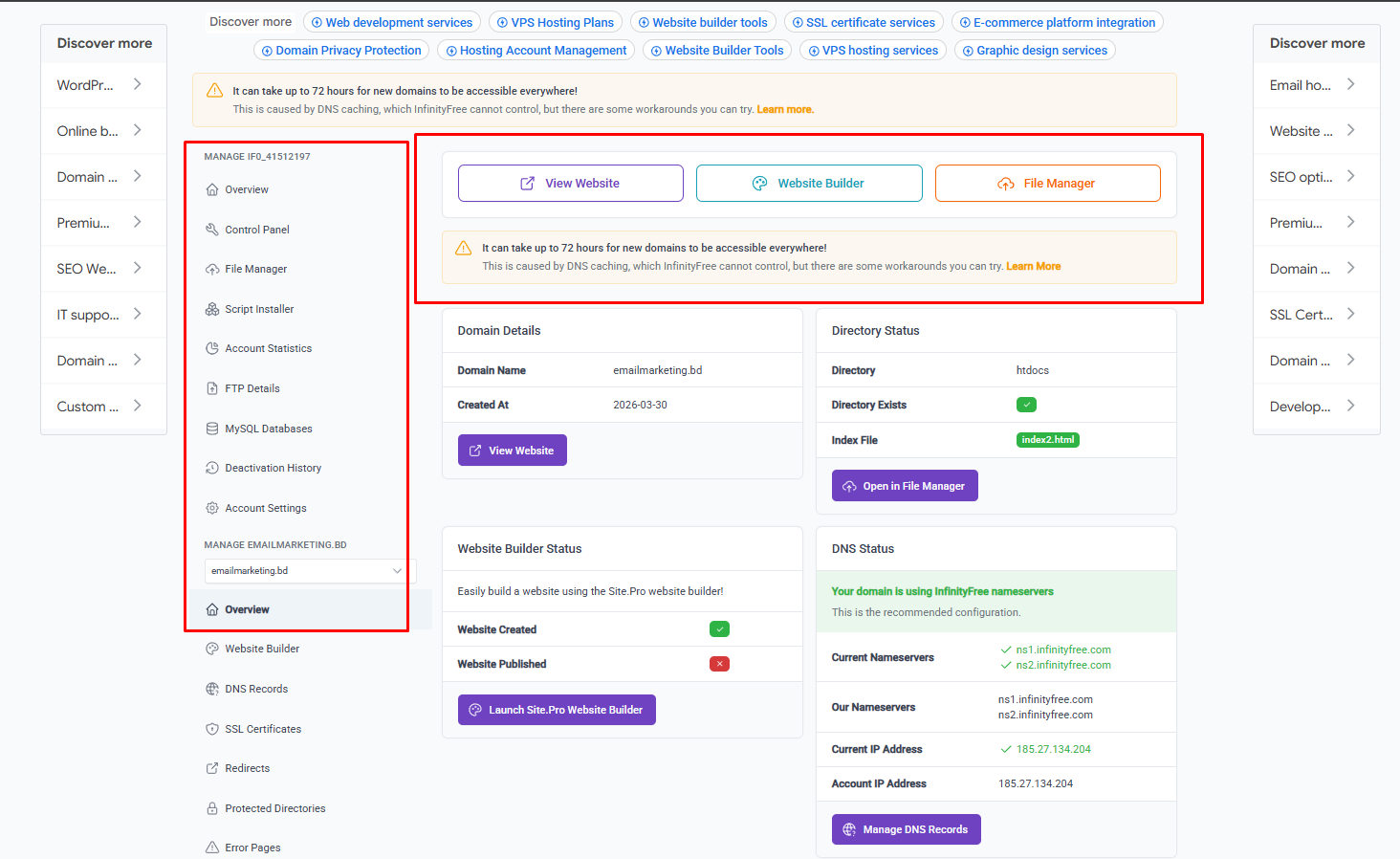Click the SSL Certificates shield icon
Image resolution: width=1400 pixels, height=859 pixels.
coord(212,729)
